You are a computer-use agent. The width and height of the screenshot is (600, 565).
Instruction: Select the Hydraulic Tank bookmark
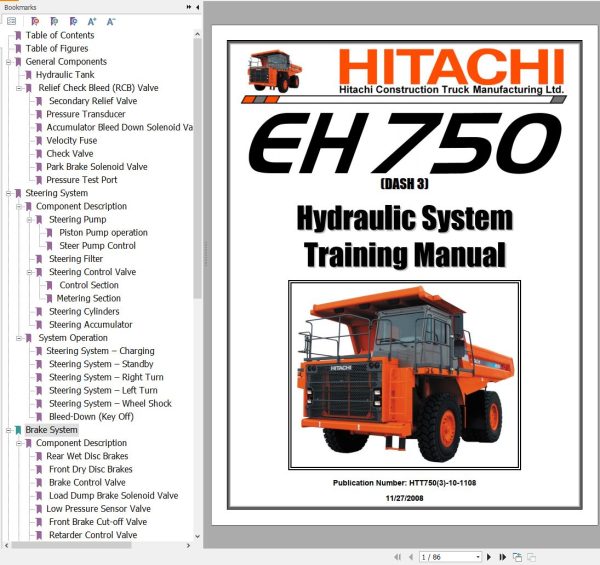click(65, 75)
